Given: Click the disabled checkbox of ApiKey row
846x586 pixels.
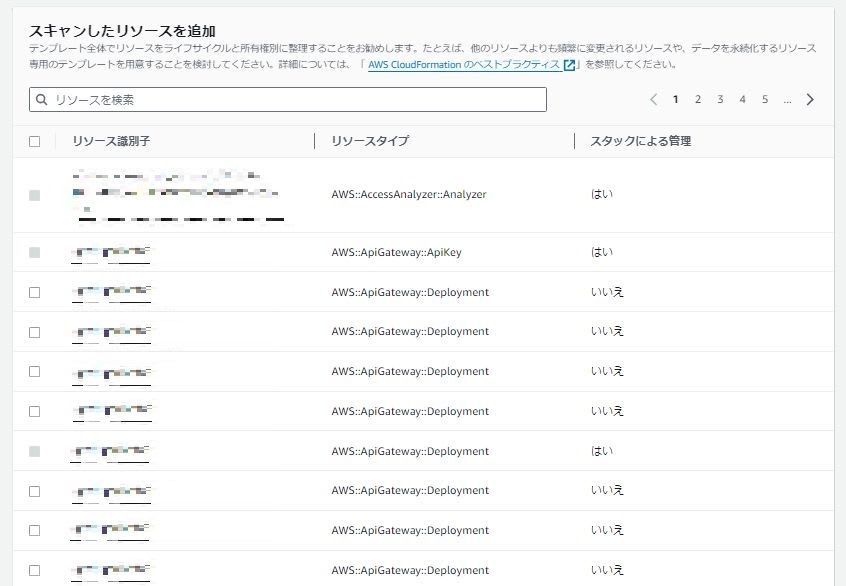Looking at the screenshot, I should (35, 253).
